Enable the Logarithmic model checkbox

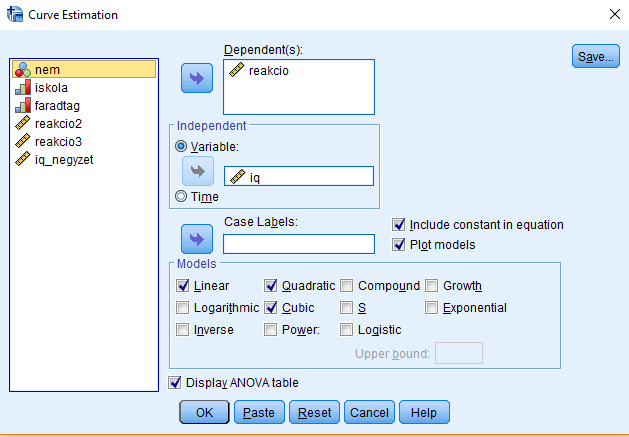pyautogui.click(x=183, y=308)
